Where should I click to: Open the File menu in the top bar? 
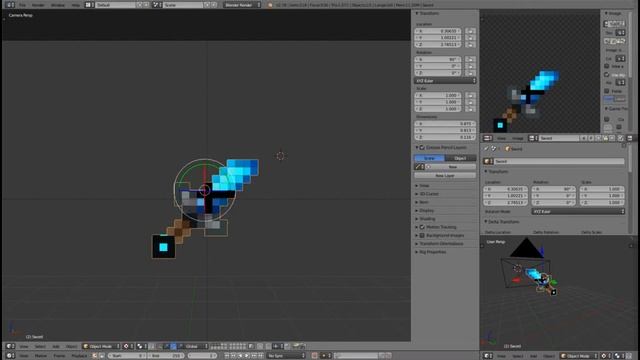pos(22,5)
